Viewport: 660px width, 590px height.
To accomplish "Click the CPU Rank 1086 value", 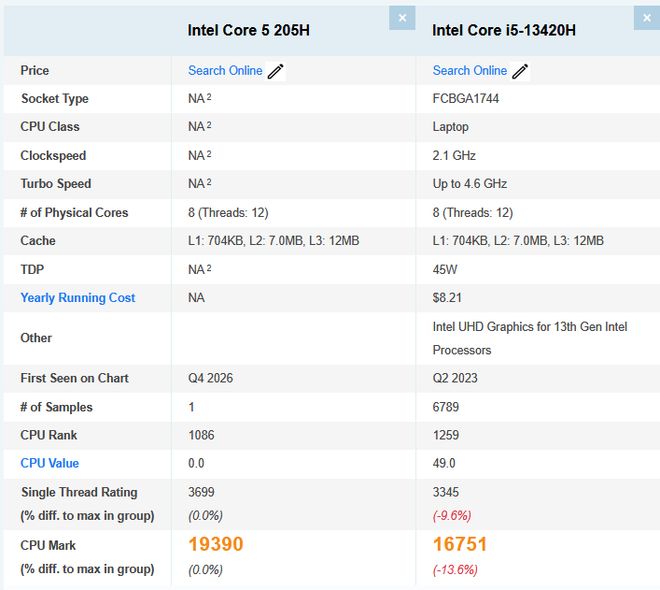I will click(x=201, y=435).
